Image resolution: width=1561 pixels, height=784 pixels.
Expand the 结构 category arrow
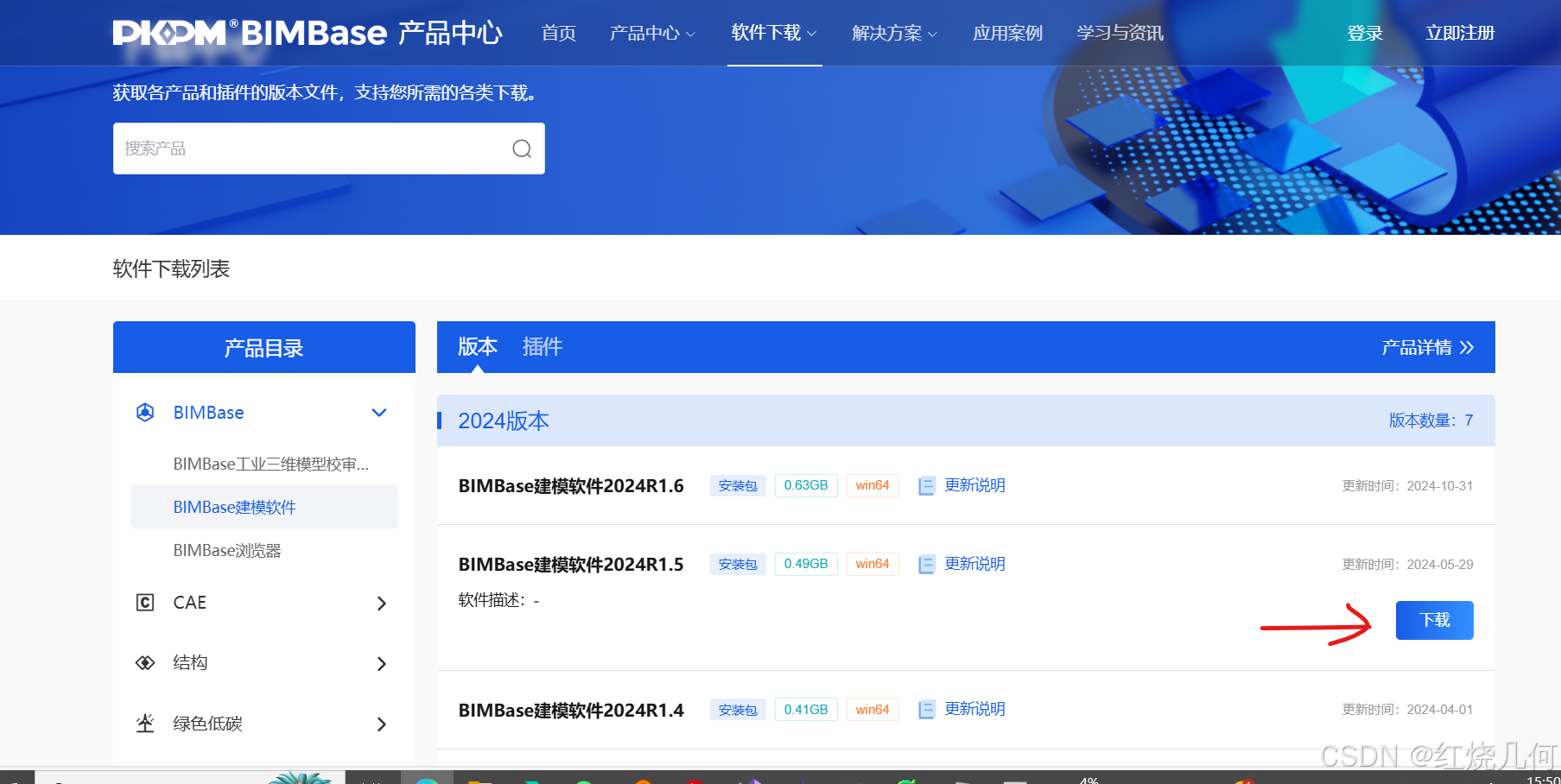(382, 663)
